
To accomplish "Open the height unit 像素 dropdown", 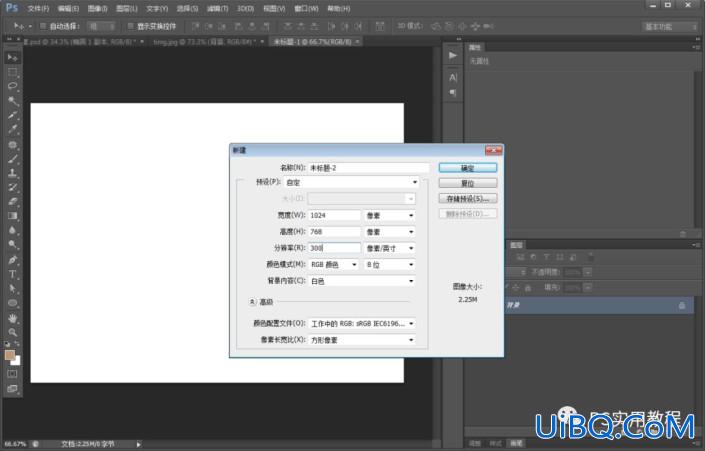I will [389, 232].
